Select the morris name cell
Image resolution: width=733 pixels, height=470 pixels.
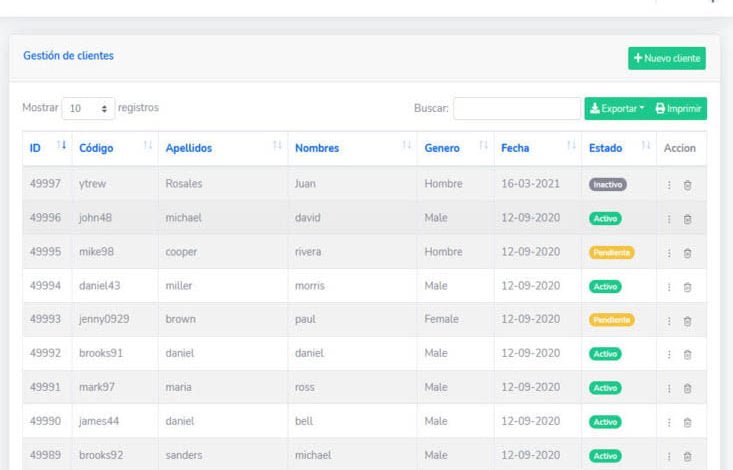(352, 286)
